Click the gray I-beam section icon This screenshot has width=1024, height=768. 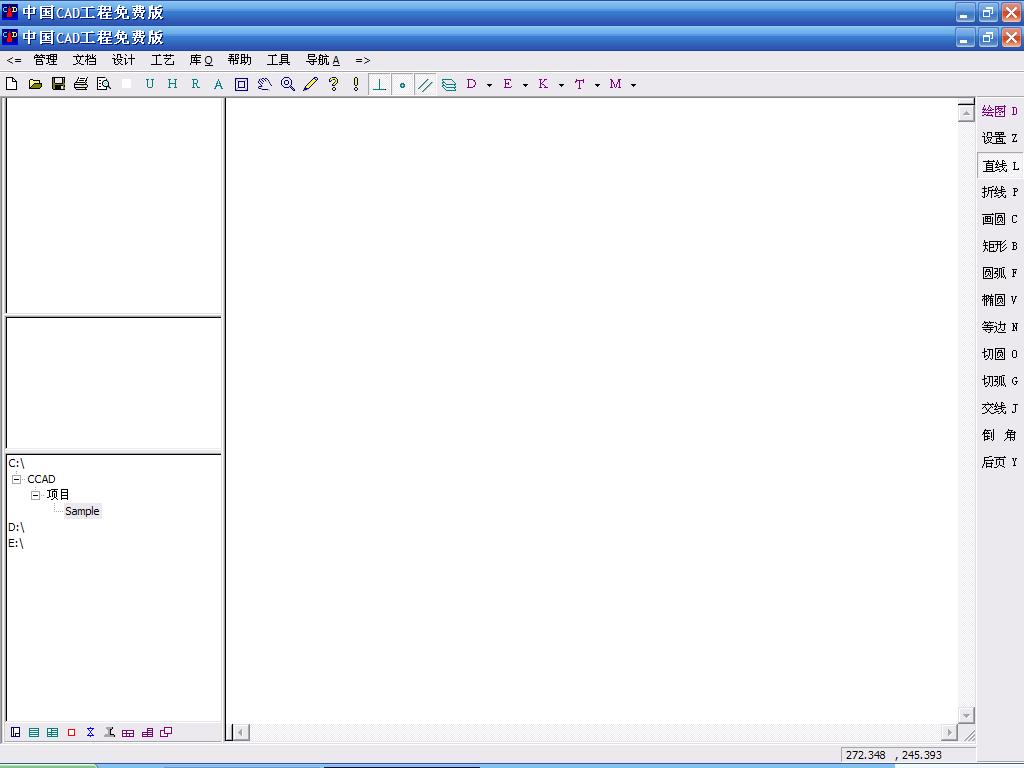(110, 732)
